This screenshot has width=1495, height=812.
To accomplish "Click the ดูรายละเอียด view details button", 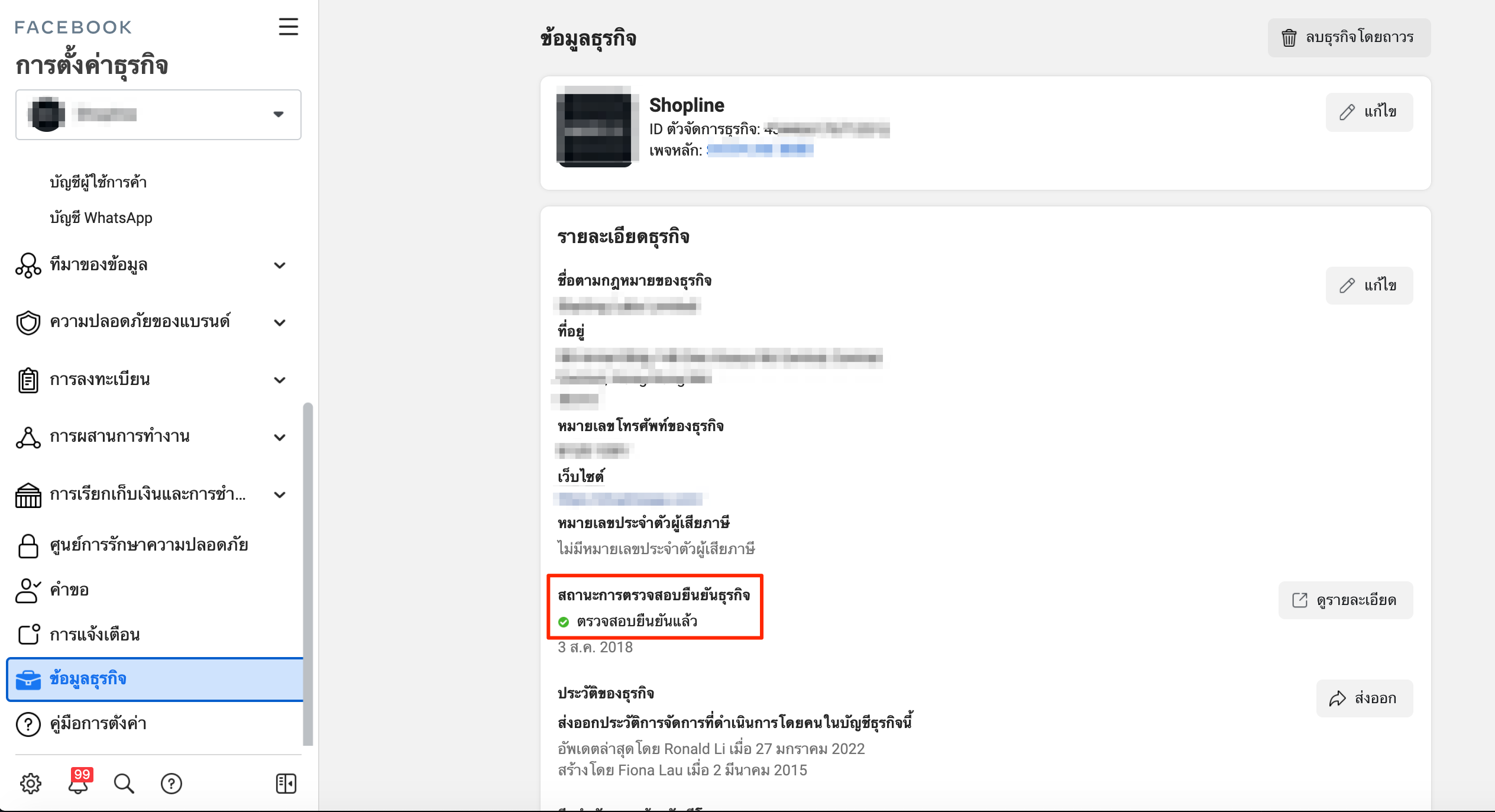I will 1345,600.
